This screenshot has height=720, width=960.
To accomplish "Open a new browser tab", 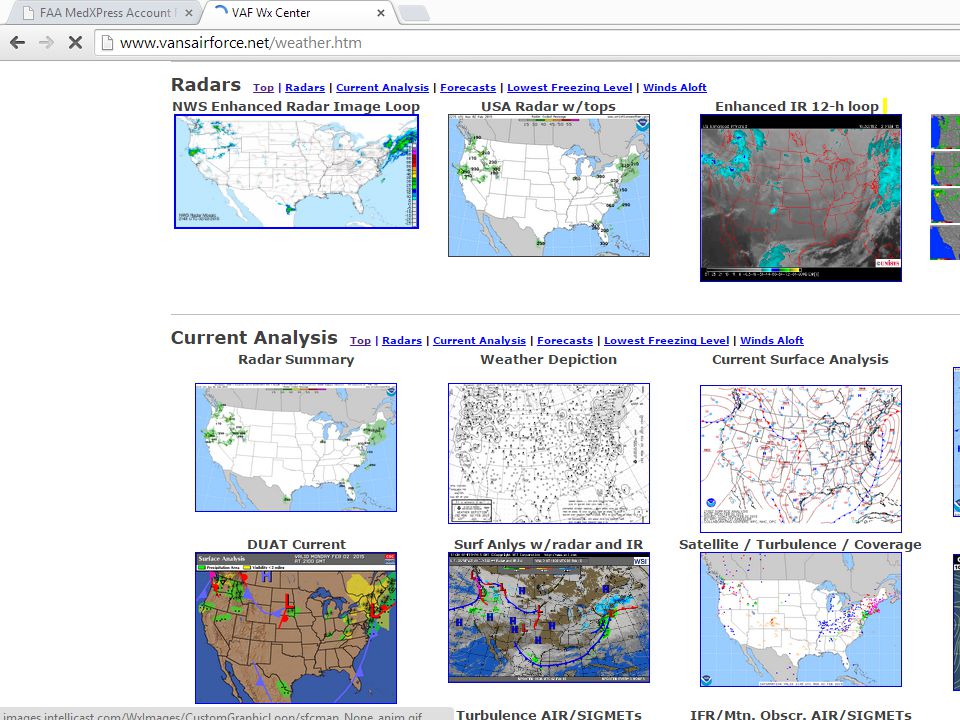I will (414, 13).
